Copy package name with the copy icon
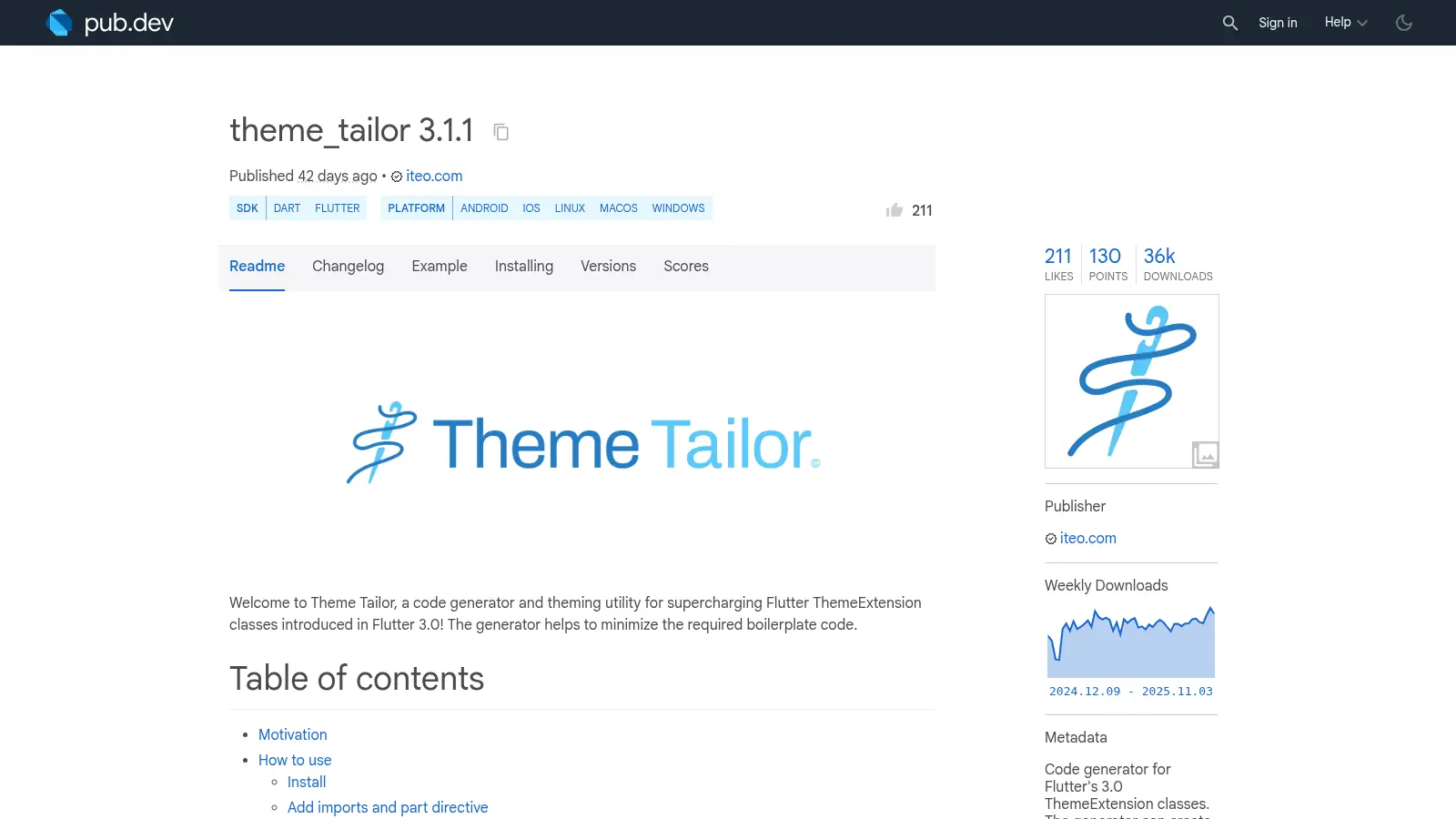This screenshot has width=1456, height=819. coord(500,132)
